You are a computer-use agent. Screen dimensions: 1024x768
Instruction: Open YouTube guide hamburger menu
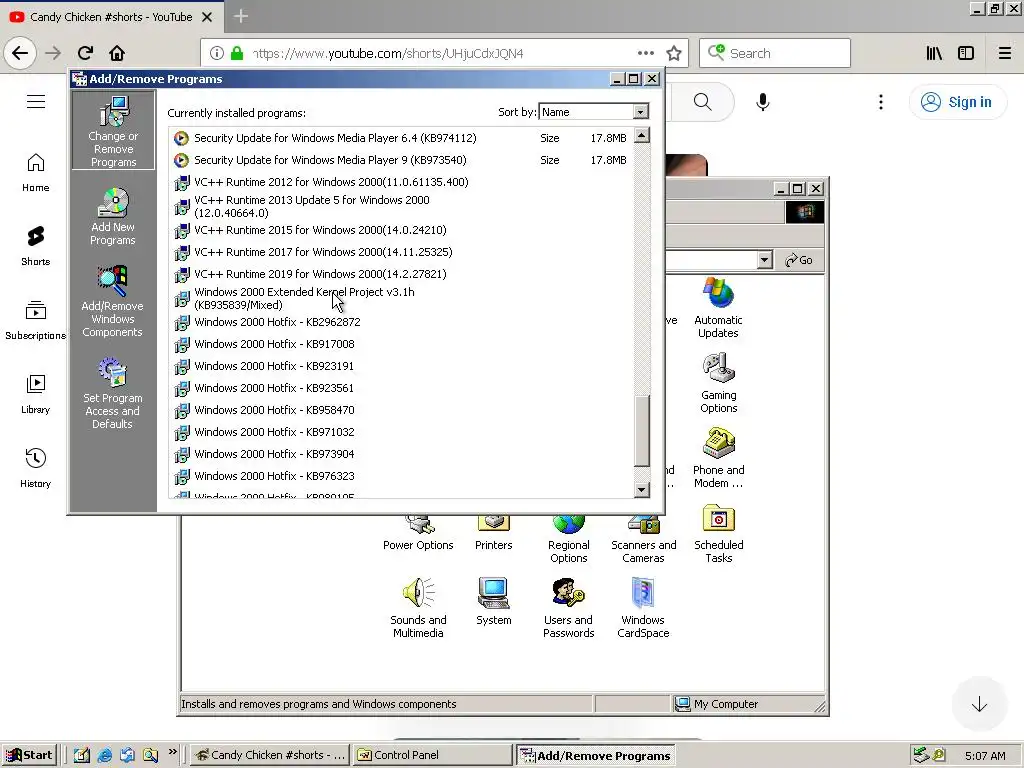click(x=36, y=102)
